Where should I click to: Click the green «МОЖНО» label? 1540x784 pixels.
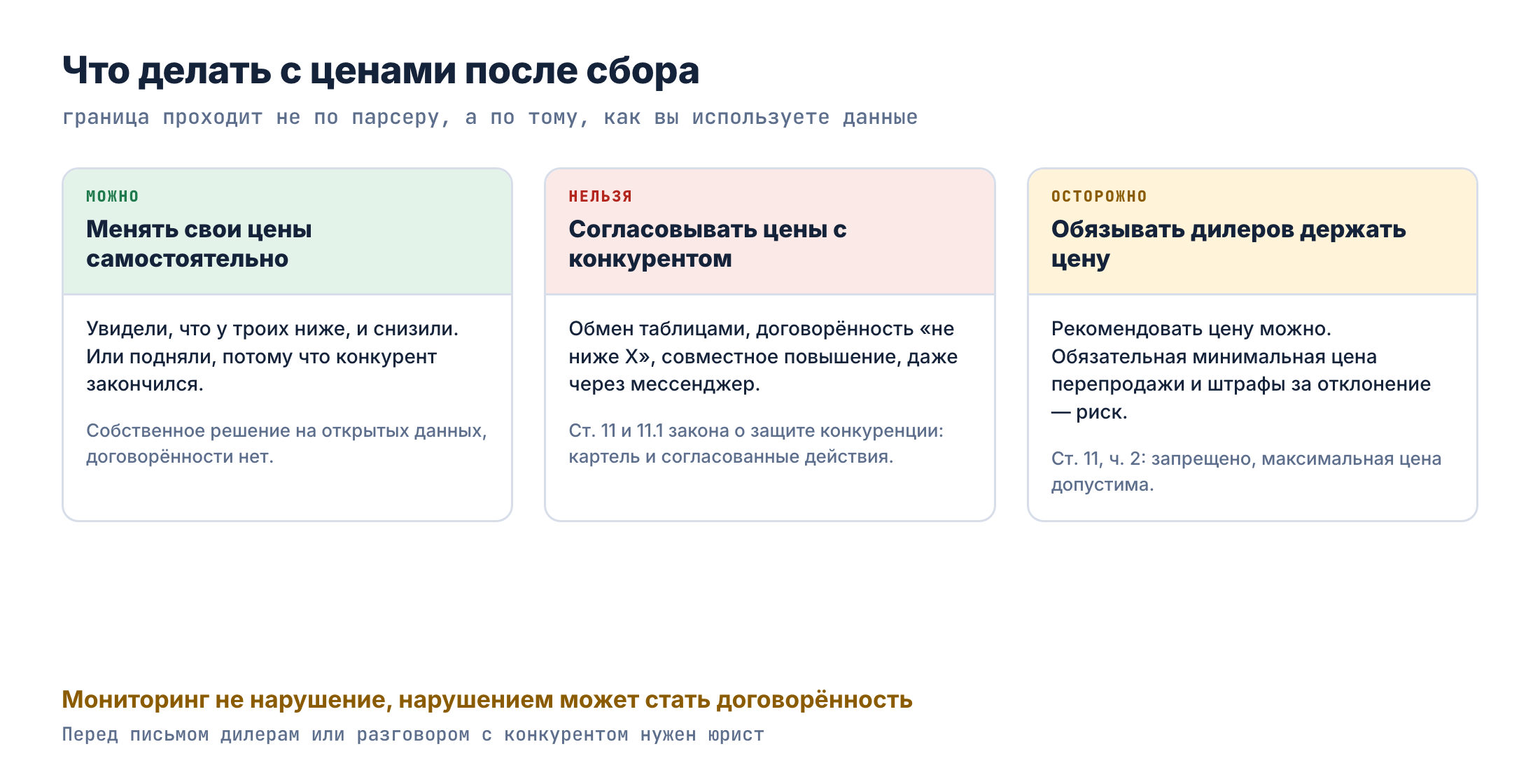point(113,196)
